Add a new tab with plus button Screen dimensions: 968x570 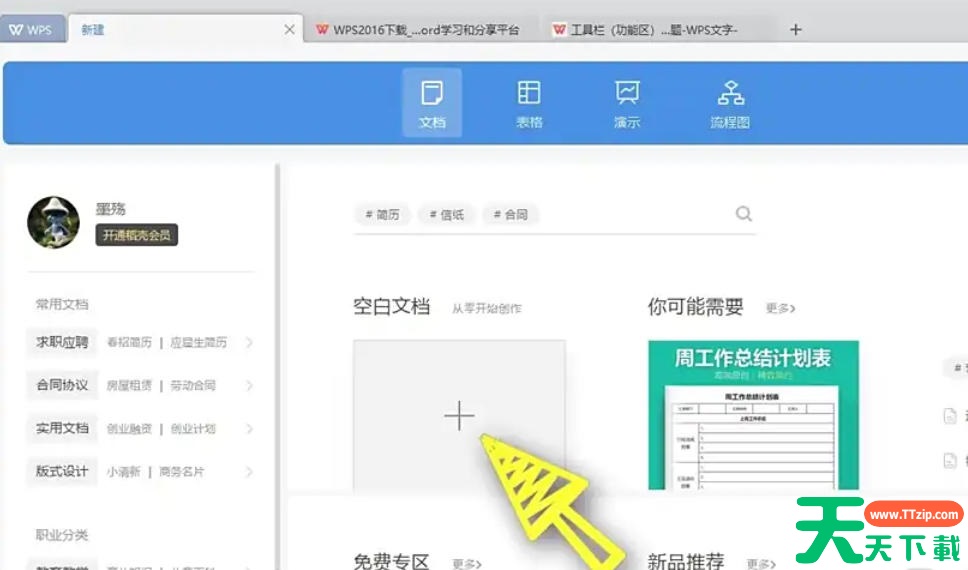(796, 30)
